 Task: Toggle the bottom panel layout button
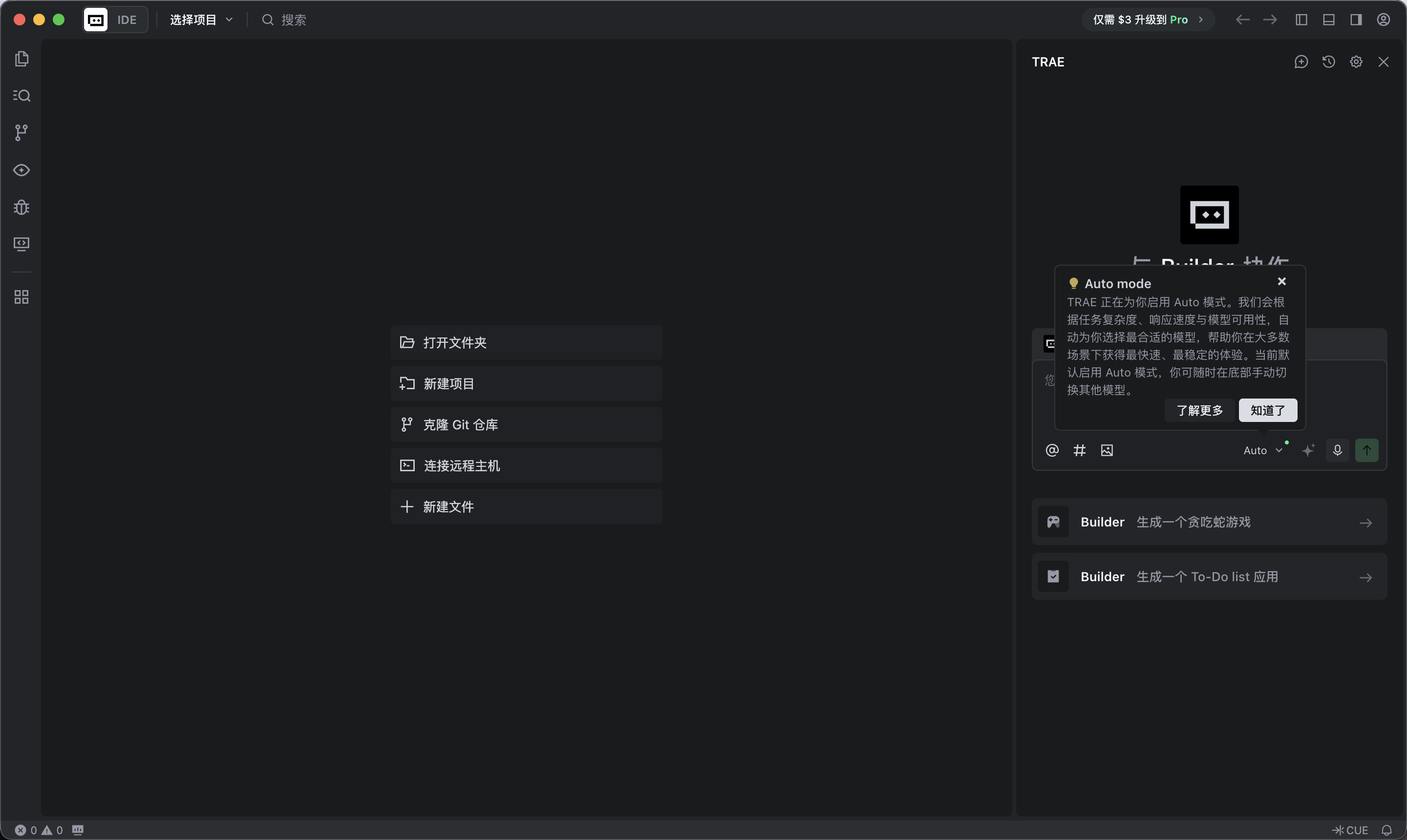click(x=1328, y=20)
